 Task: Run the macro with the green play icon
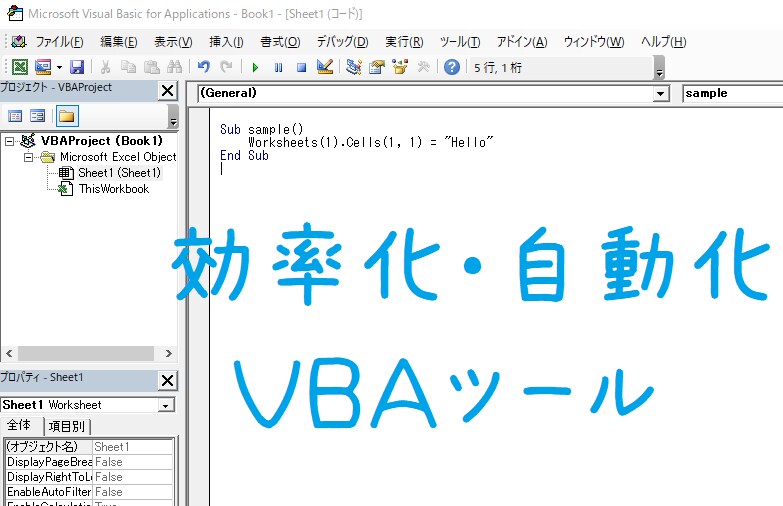pos(255,67)
